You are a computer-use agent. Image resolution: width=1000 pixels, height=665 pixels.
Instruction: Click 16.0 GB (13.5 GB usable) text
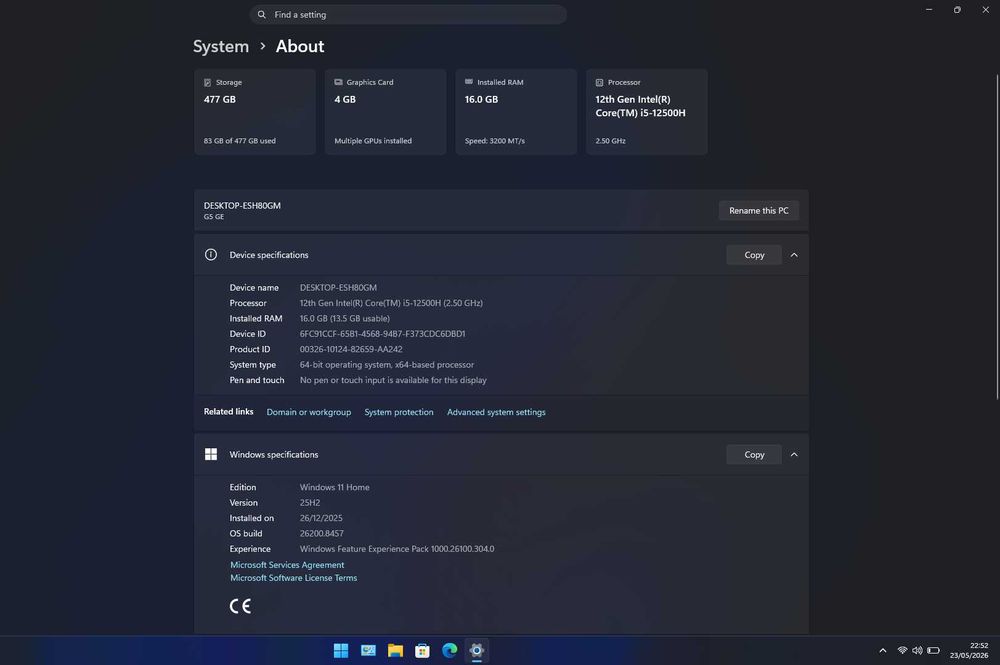344,318
